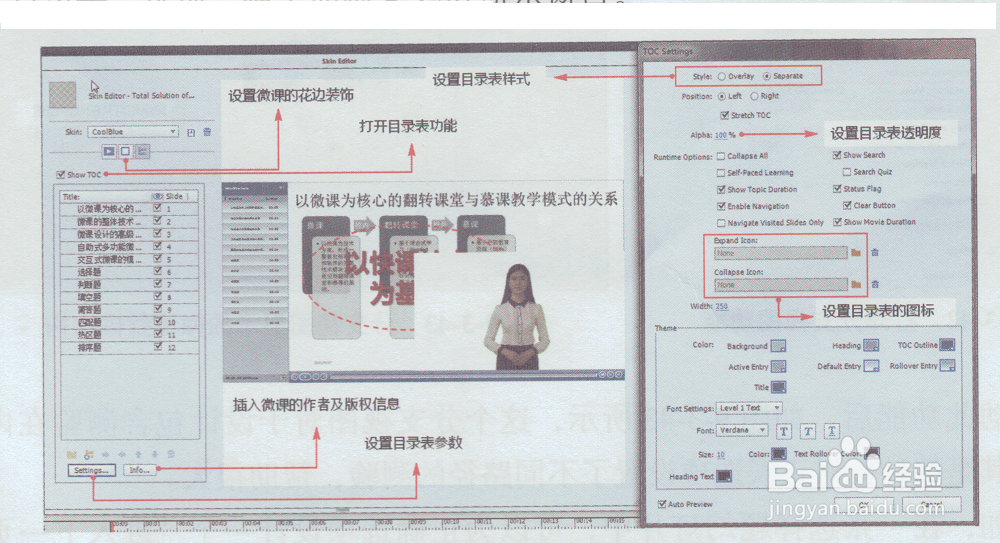Select the Playback Control skin icon
1000x543 pixels.
tap(109, 151)
